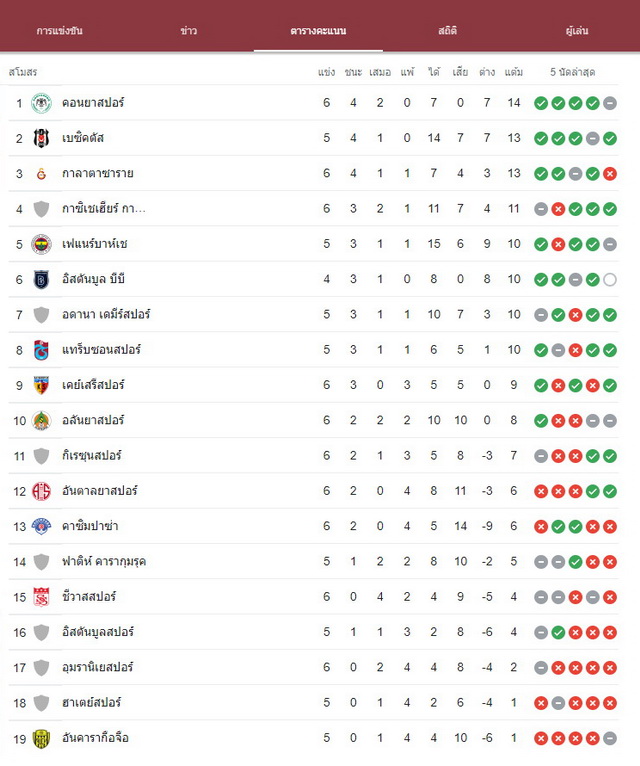Open the ข่าว tab
Image resolution: width=640 pixels, height=766 pixels.
click(x=189, y=31)
